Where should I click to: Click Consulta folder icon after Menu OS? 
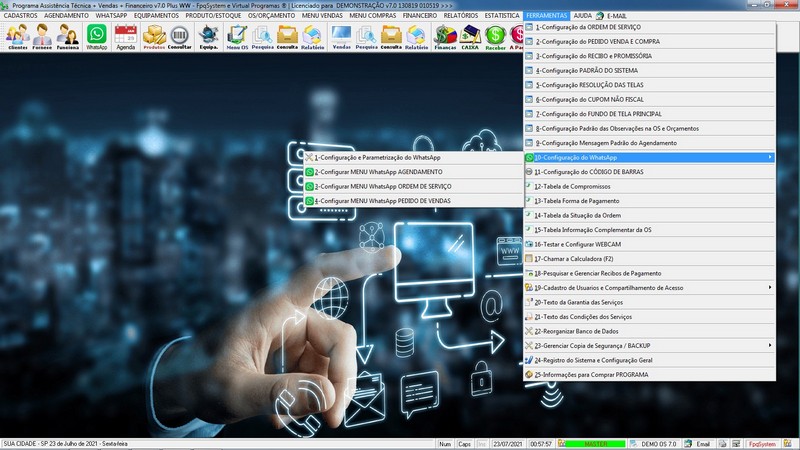(x=287, y=37)
